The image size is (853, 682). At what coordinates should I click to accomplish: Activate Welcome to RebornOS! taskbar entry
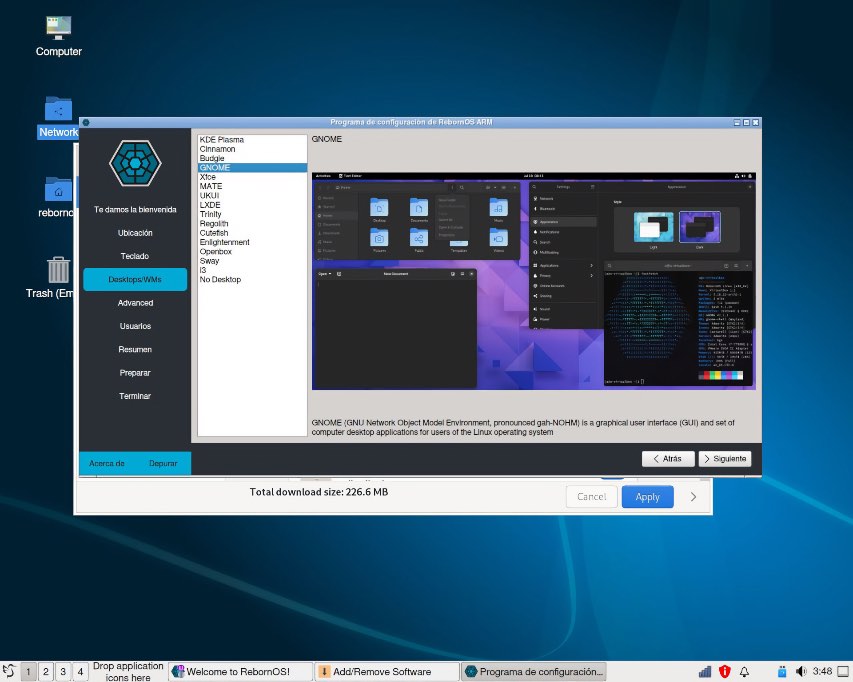(240, 672)
